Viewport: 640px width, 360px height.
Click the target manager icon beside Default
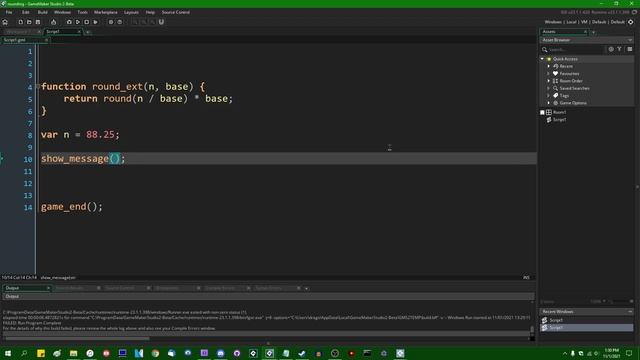click(631, 22)
